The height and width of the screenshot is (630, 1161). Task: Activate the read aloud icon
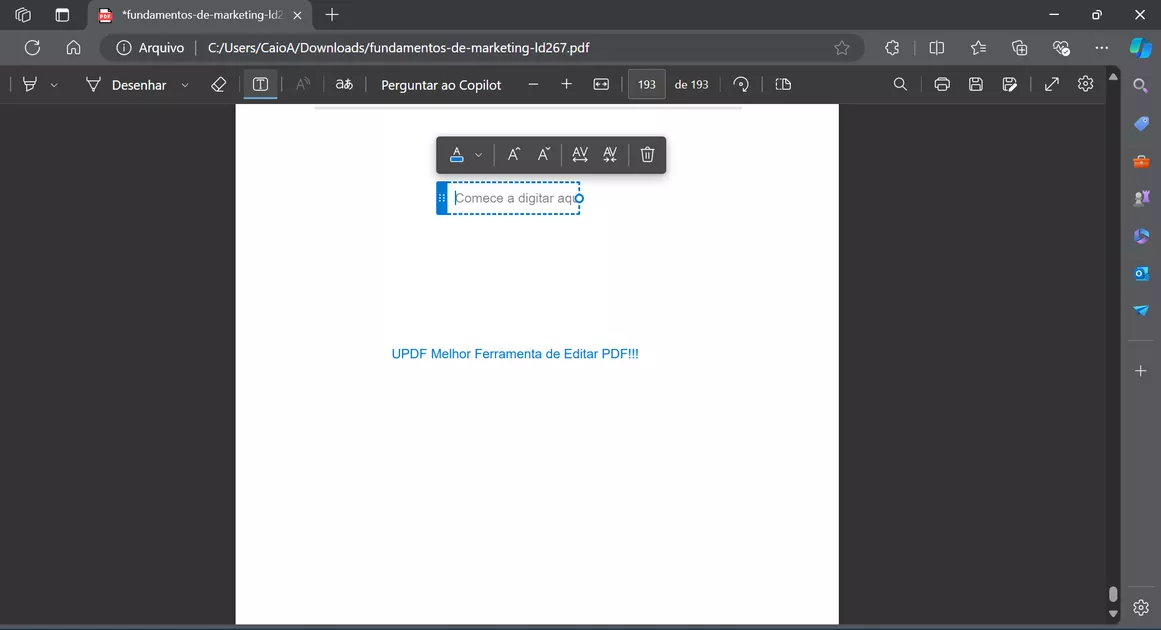click(302, 84)
